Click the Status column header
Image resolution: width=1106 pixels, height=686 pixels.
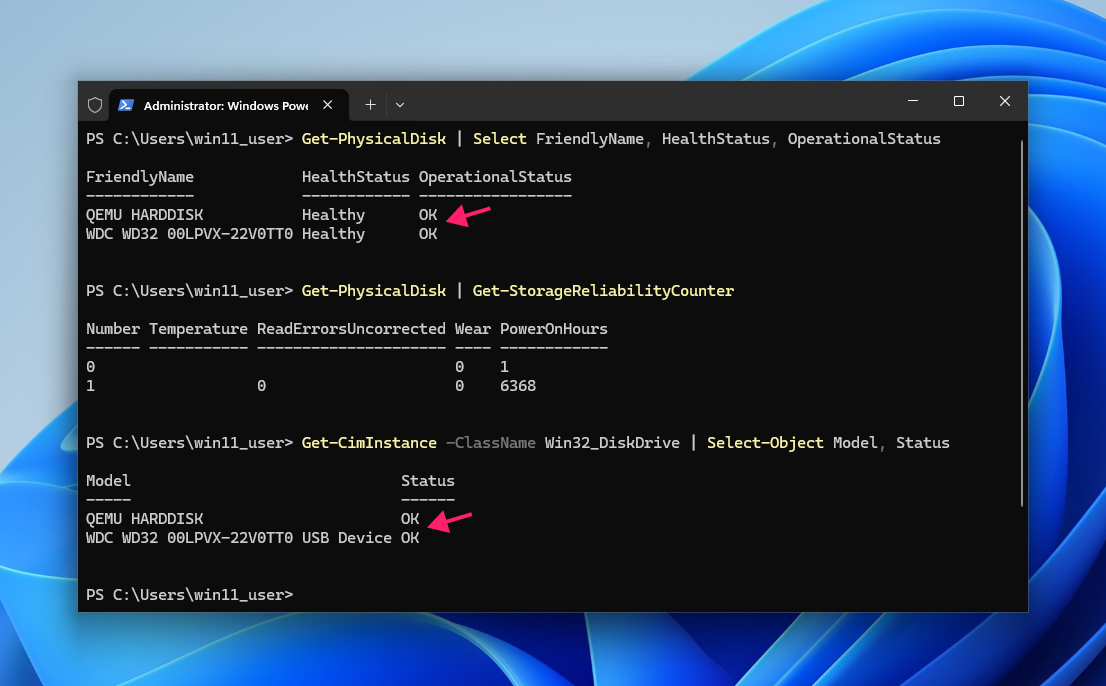click(428, 481)
